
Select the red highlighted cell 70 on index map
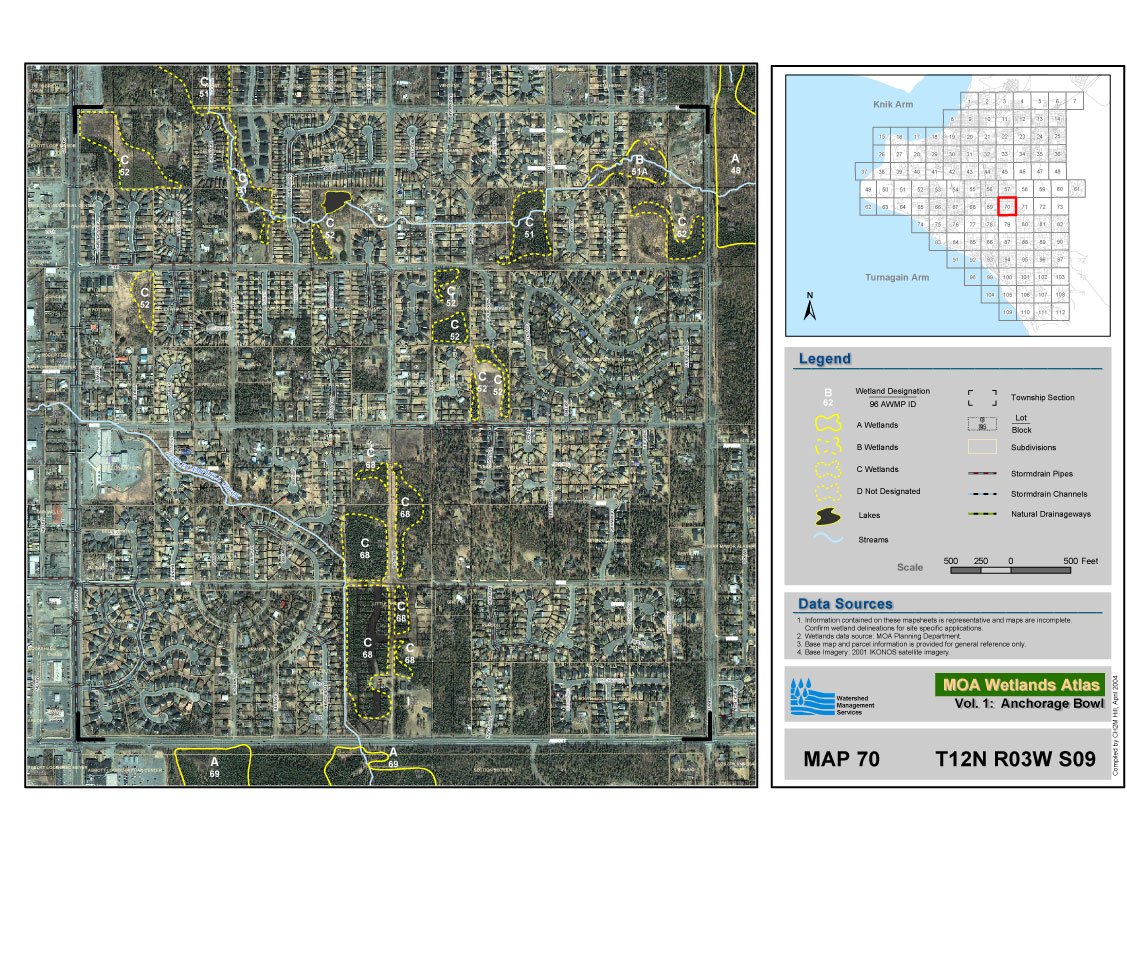pyautogui.click(x=1008, y=206)
